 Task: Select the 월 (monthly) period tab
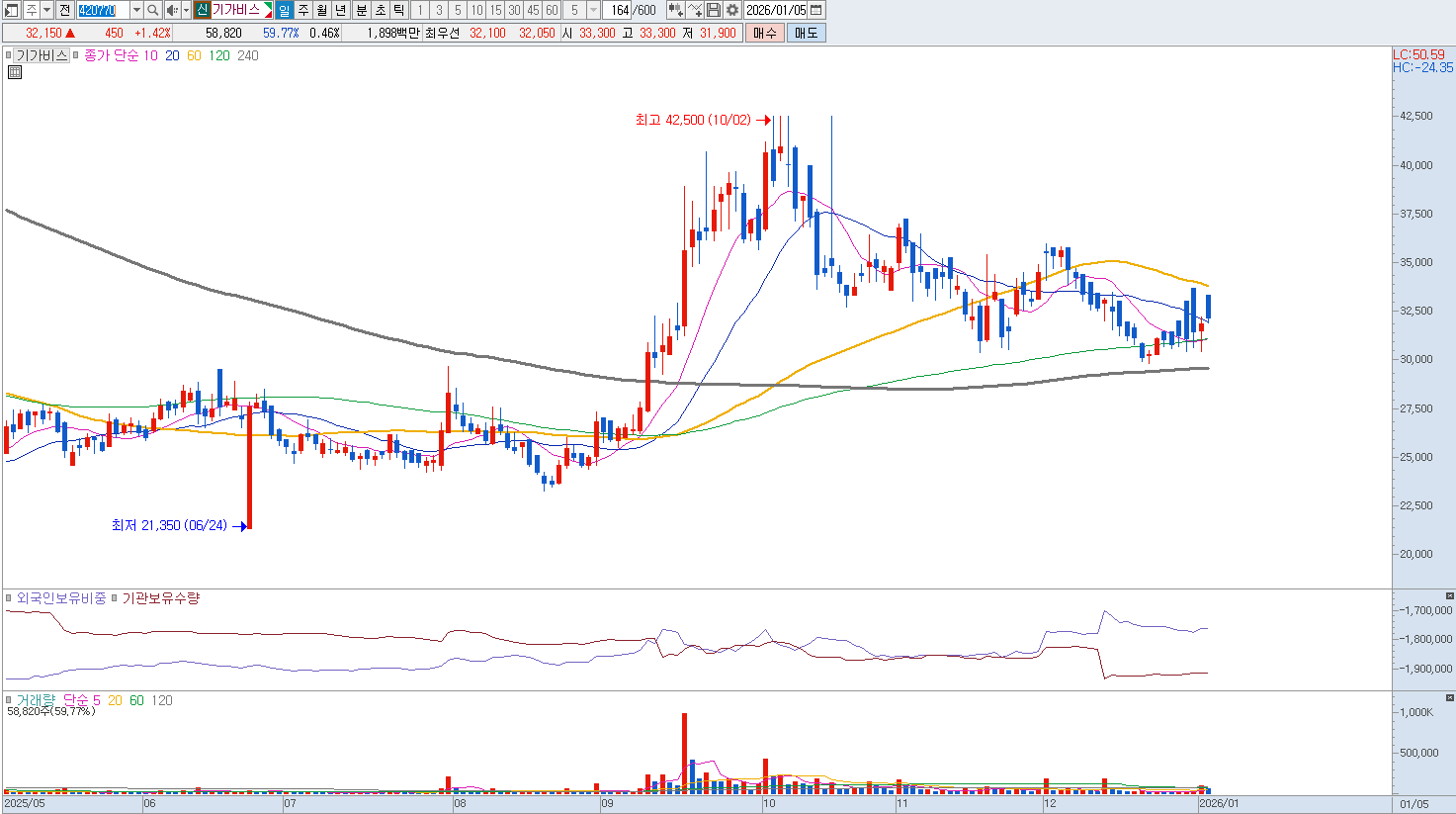pos(322,10)
